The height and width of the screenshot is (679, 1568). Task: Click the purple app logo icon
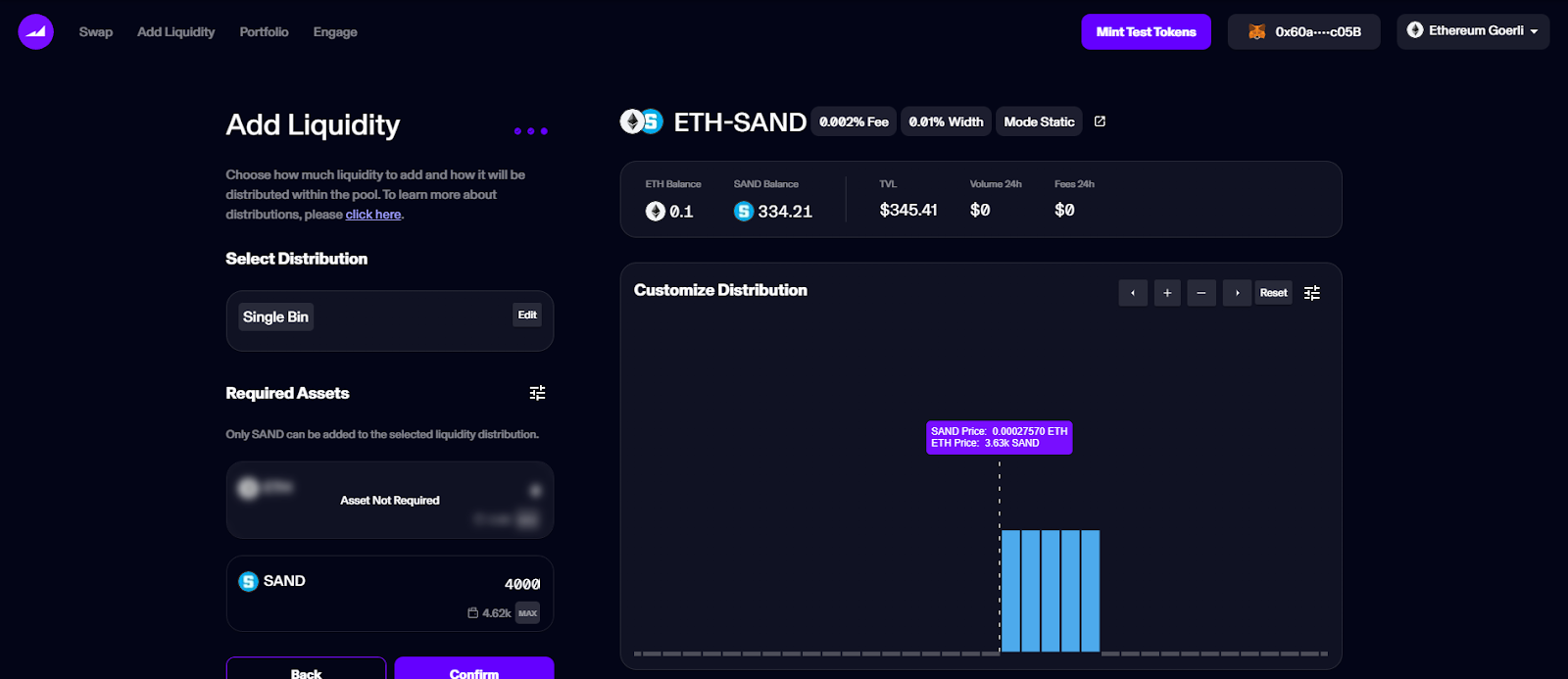point(35,32)
